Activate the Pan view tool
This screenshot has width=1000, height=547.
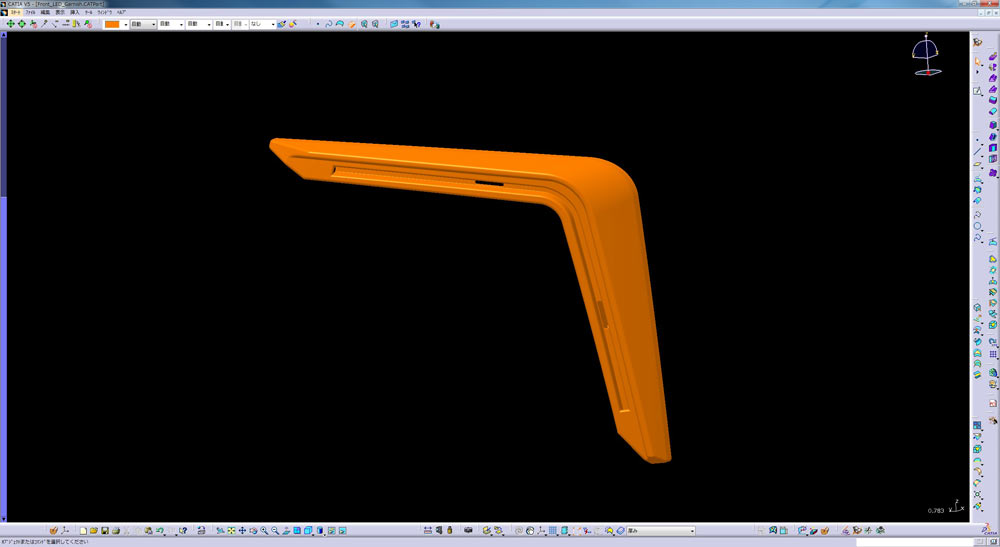tap(242, 530)
